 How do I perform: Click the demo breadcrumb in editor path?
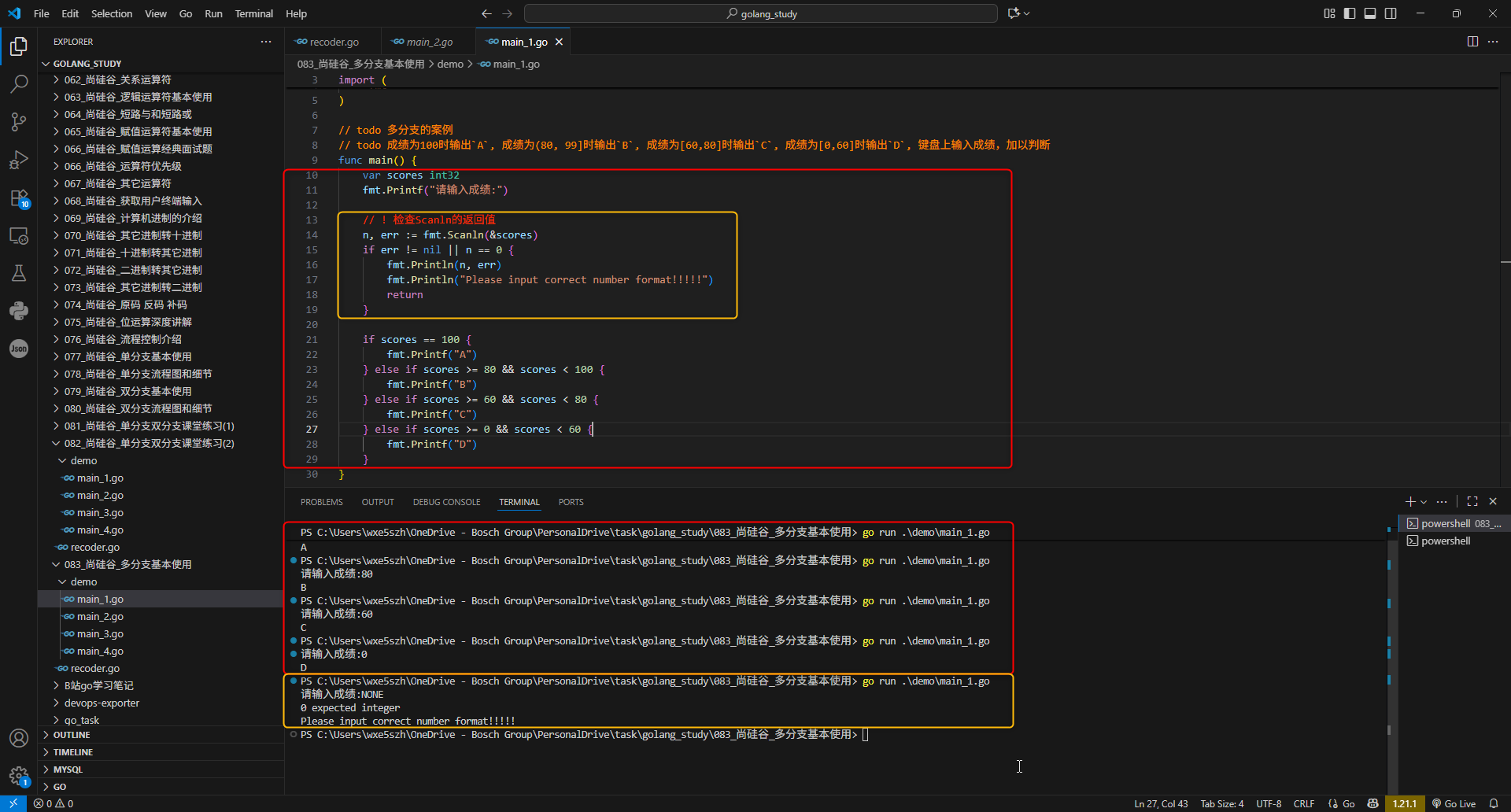pyautogui.click(x=450, y=64)
